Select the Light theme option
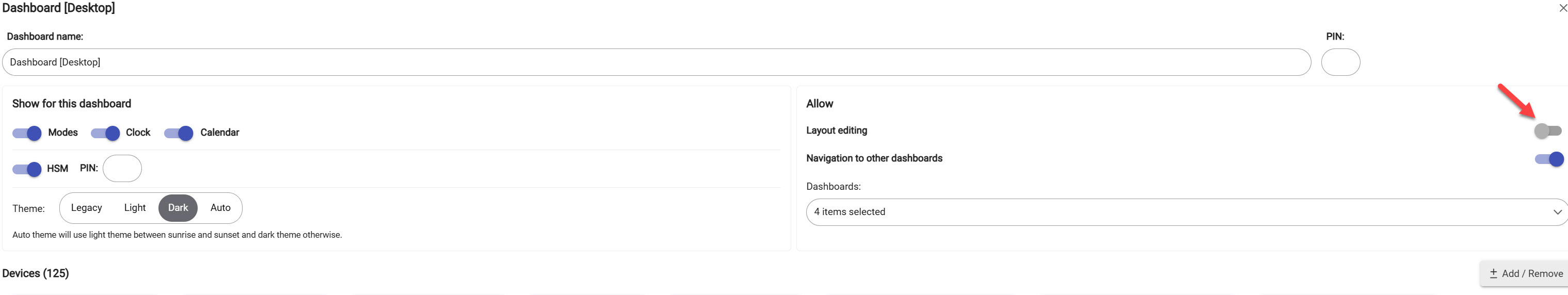 tap(135, 208)
